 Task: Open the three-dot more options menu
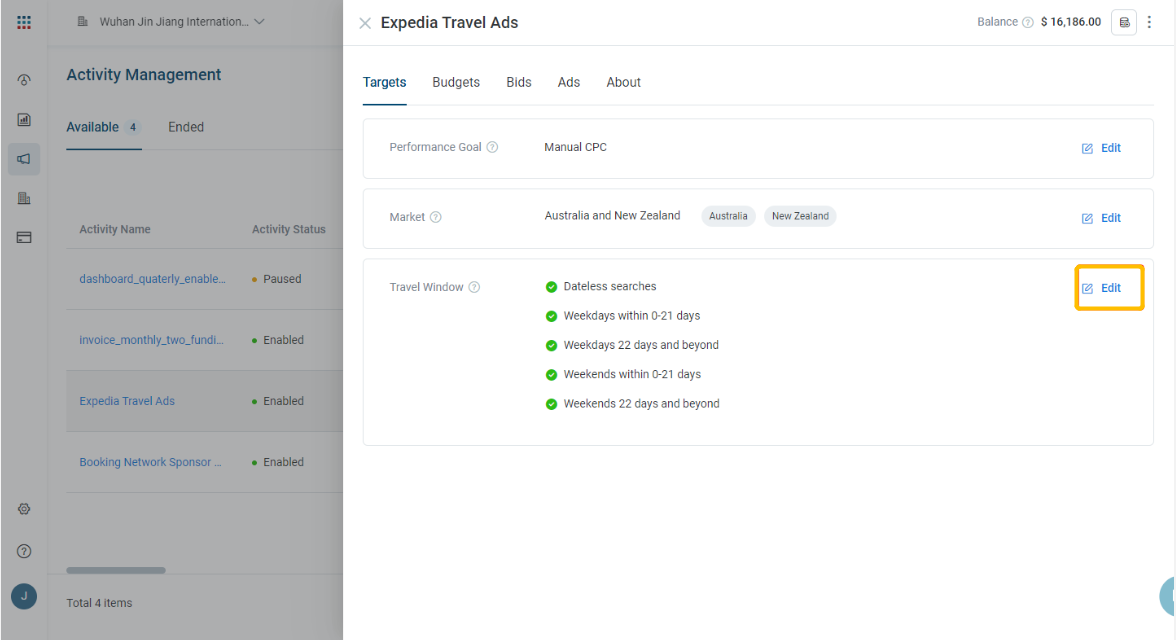[x=1149, y=23]
